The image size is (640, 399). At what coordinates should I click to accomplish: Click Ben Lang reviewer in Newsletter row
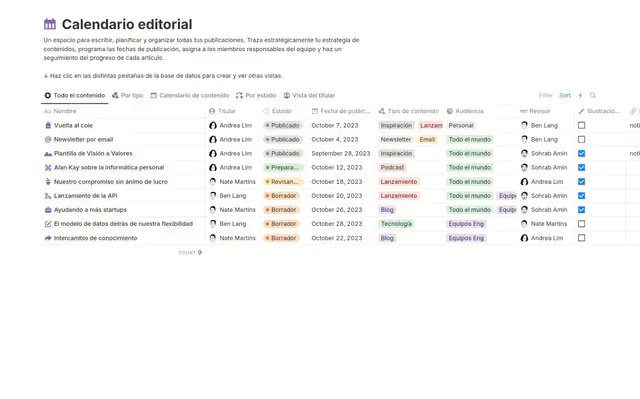pos(539,140)
